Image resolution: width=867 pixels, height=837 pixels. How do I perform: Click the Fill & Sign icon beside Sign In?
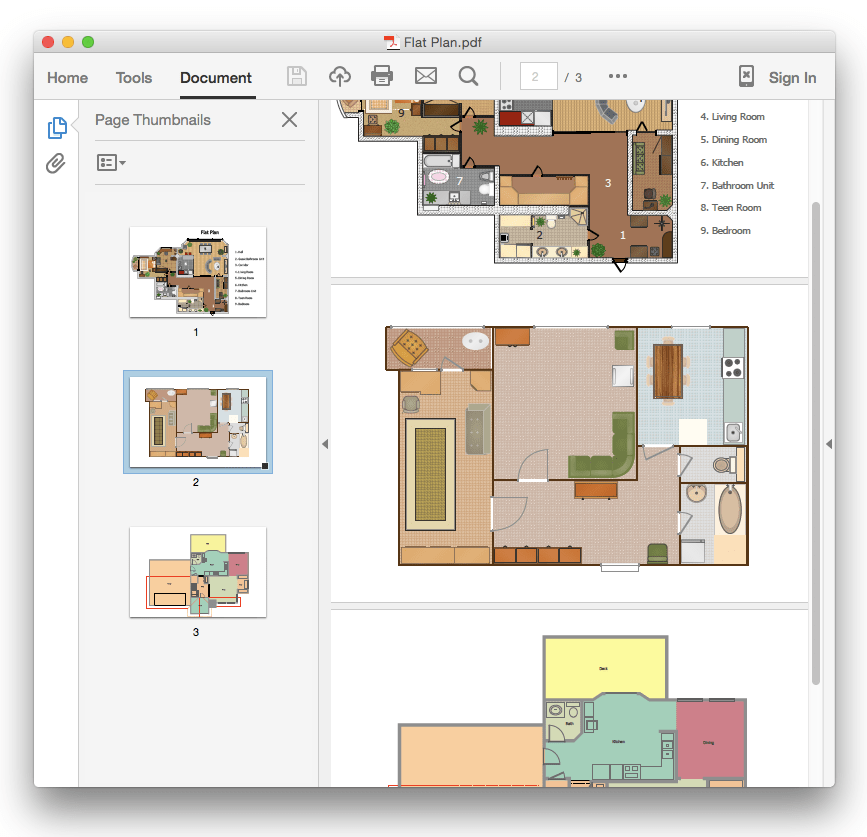click(745, 76)
